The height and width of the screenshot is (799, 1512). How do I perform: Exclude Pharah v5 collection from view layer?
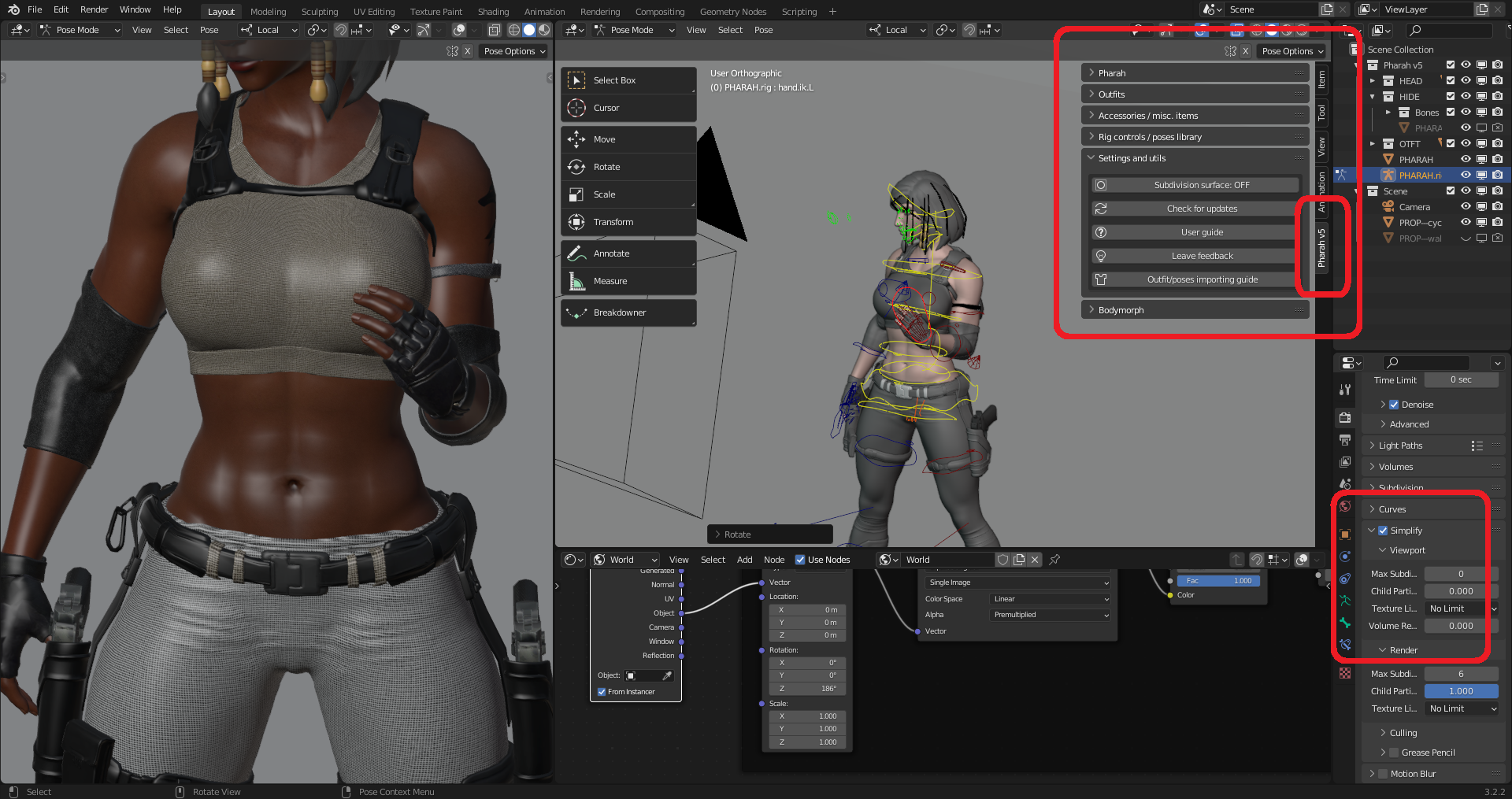pos(1450,65)
